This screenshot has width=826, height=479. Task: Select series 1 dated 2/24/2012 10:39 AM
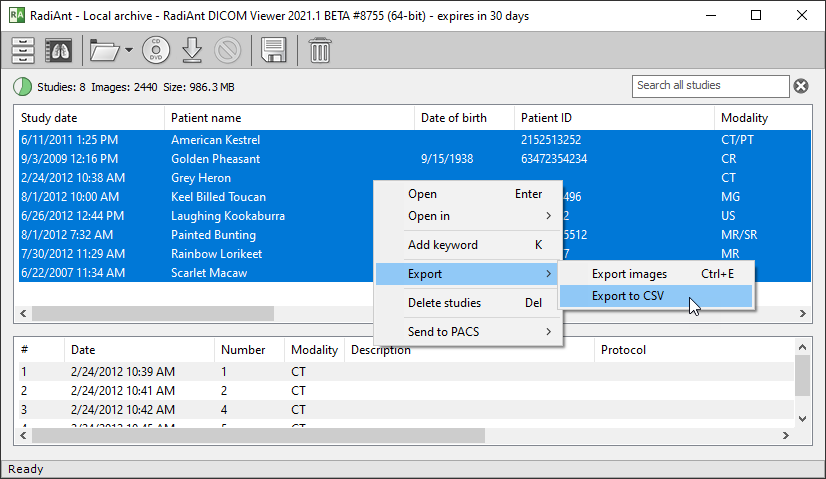[406, 372]
